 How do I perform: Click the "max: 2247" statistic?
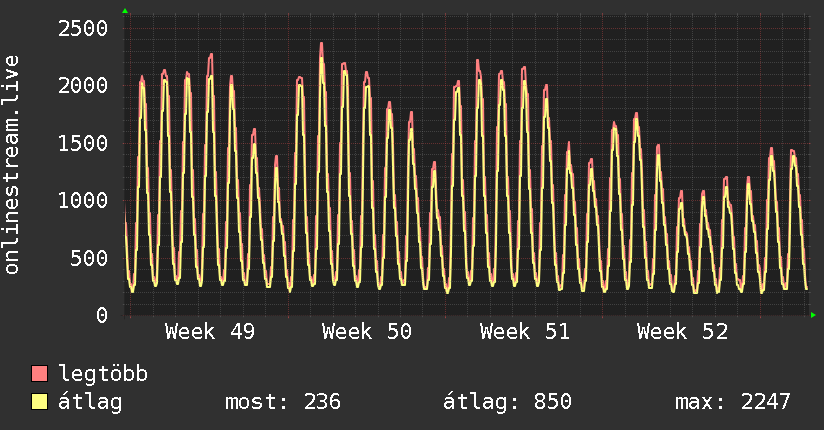[733, 402]
